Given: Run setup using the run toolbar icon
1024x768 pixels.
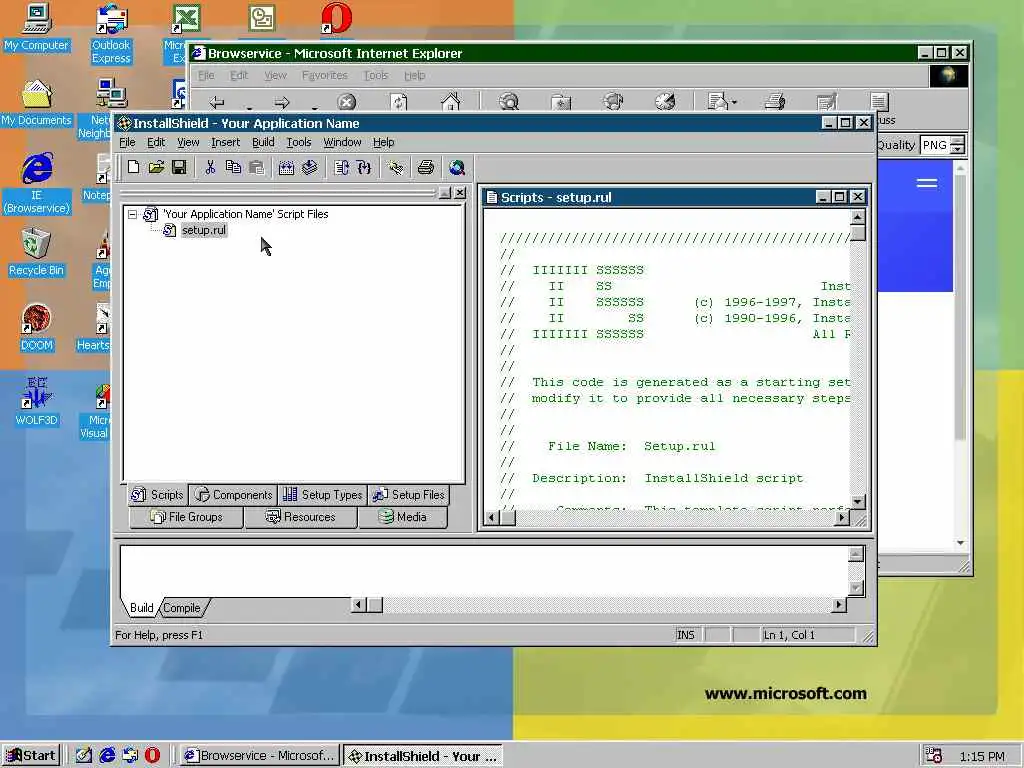Looking at the screenshot, I should coord(341,168).
